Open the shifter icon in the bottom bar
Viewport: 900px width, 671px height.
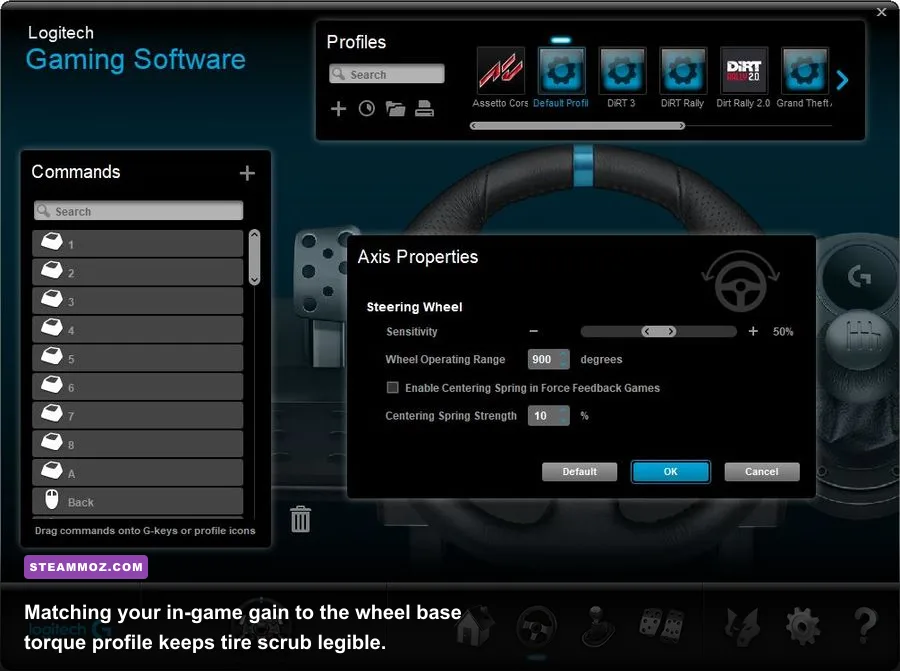(x=598, y=626)
